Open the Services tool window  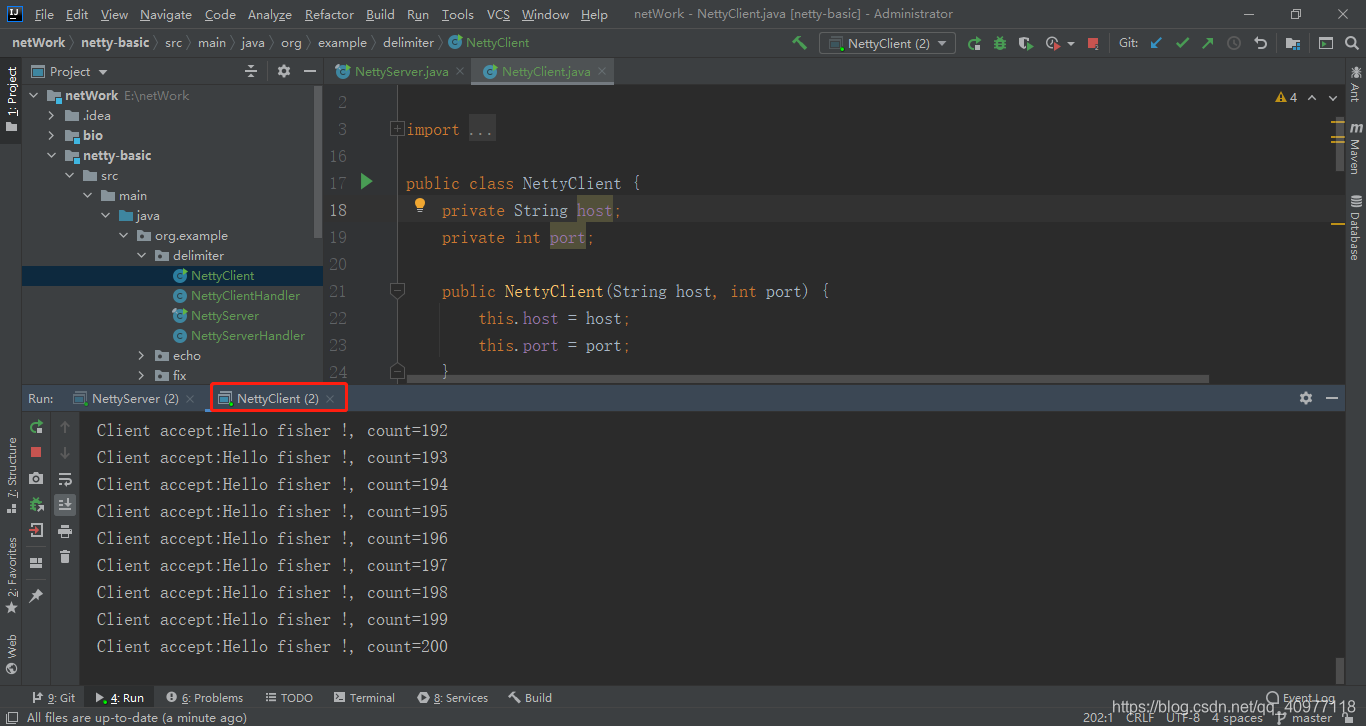pos(453,698)
